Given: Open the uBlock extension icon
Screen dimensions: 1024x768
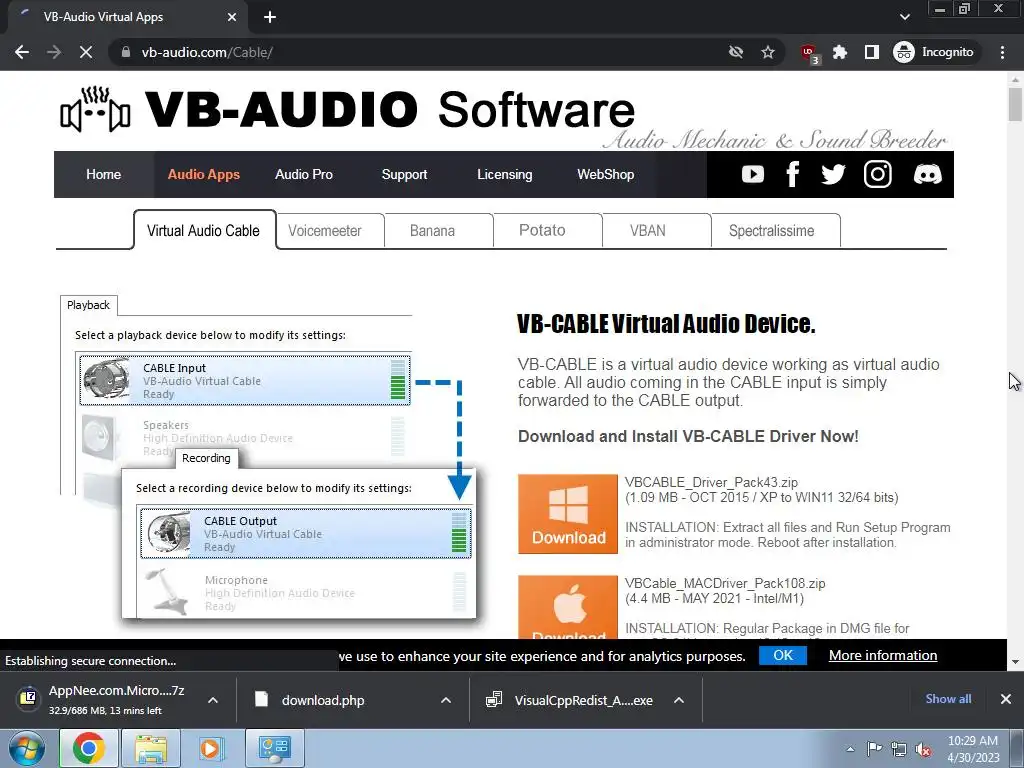Looking at the screenshot, I should [x=809, y=53].
